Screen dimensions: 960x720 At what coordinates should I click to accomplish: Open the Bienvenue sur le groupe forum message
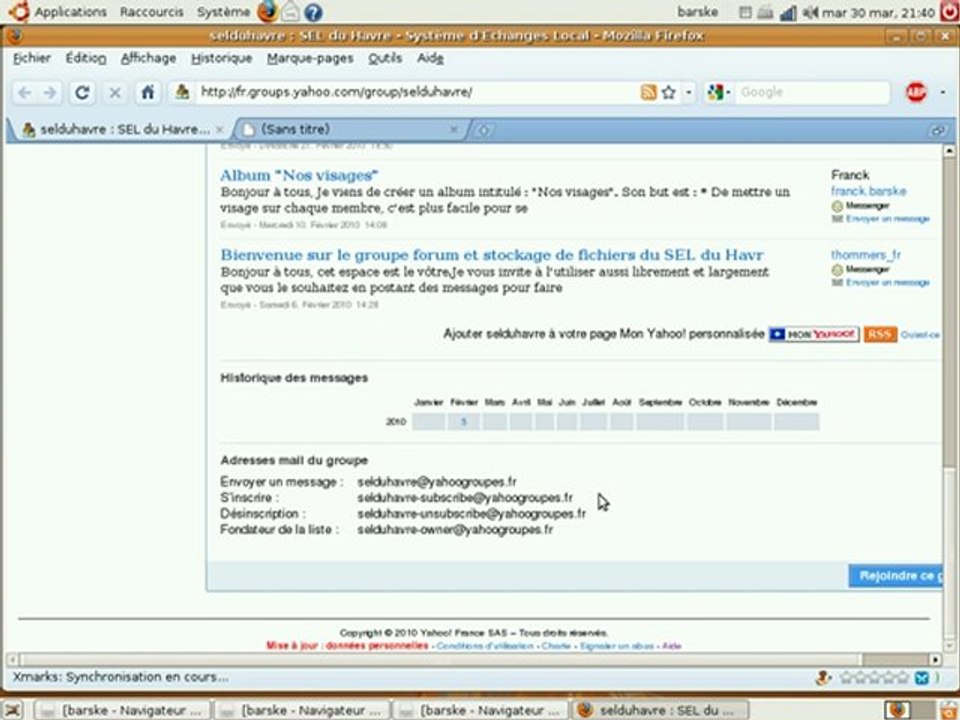tap(492, 255)
